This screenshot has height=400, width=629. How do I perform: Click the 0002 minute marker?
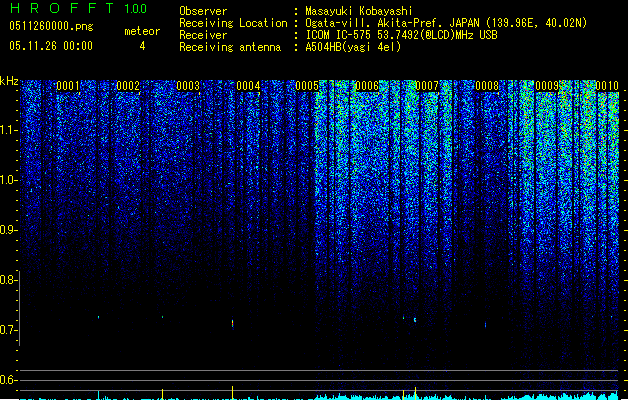pos(128,86)
